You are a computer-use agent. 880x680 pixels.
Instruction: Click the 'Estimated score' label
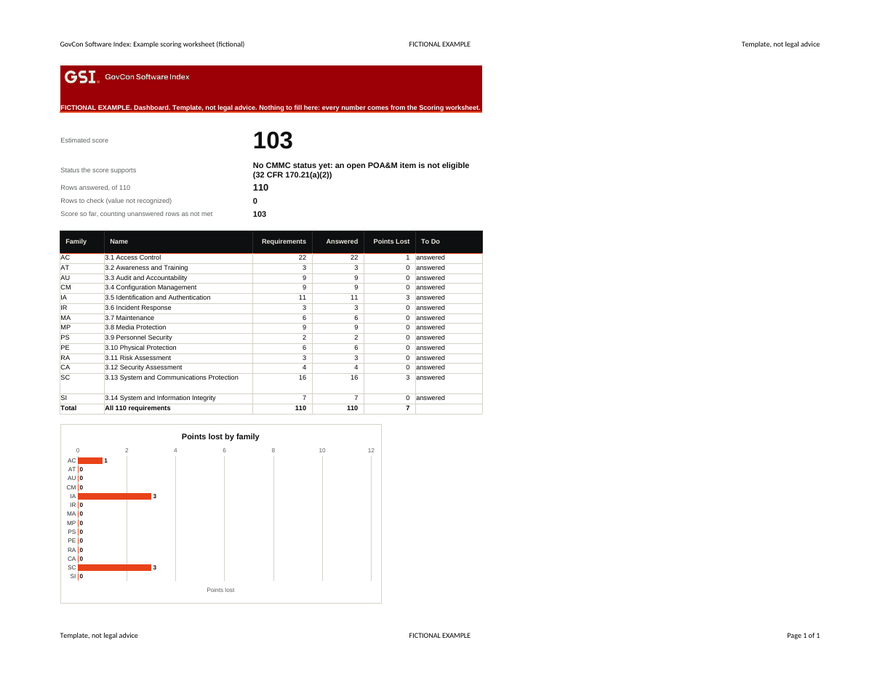84,140
